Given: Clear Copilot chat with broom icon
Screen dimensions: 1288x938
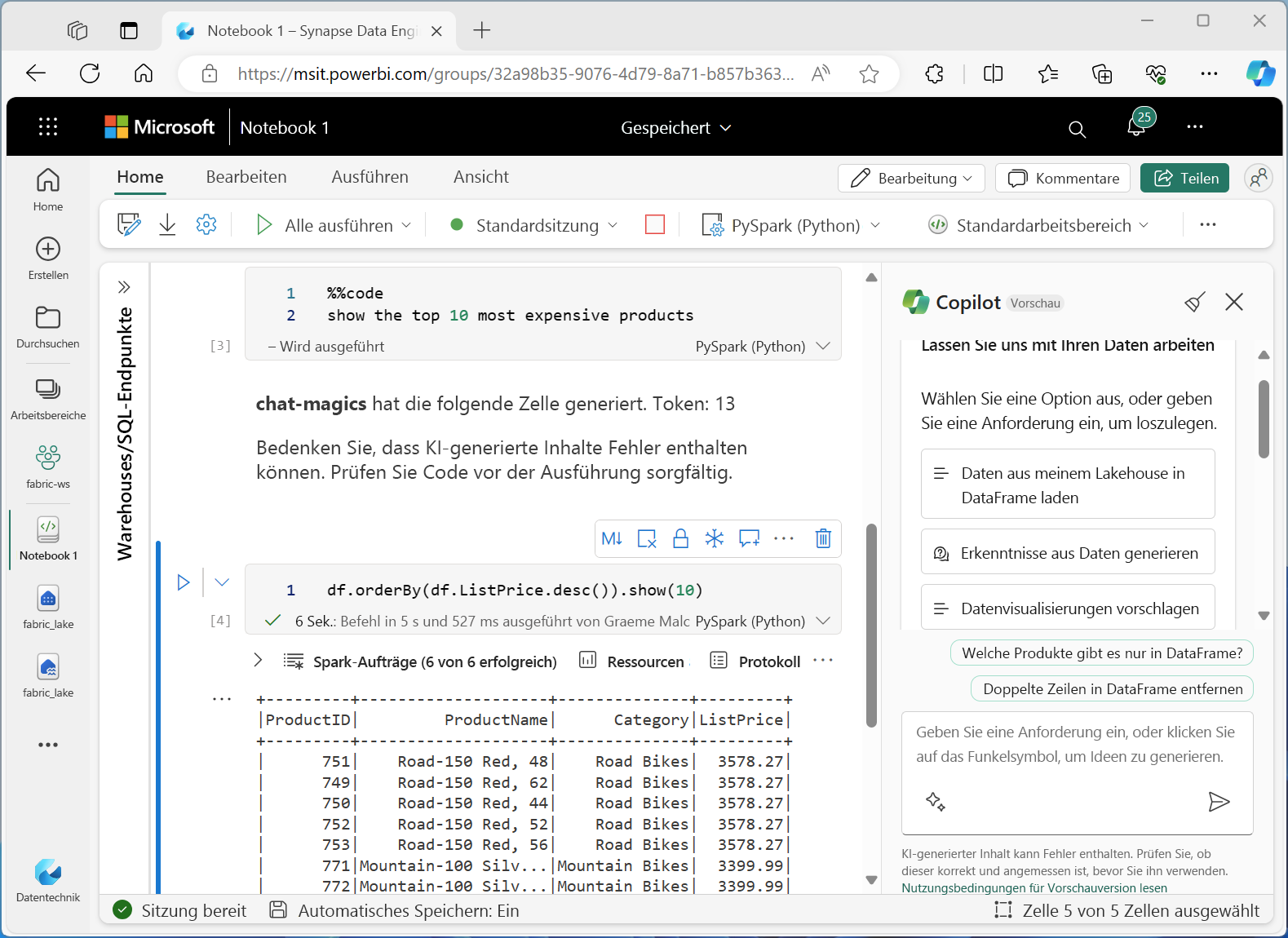Looking at the screenshot, I should [x=1195, y=303].
